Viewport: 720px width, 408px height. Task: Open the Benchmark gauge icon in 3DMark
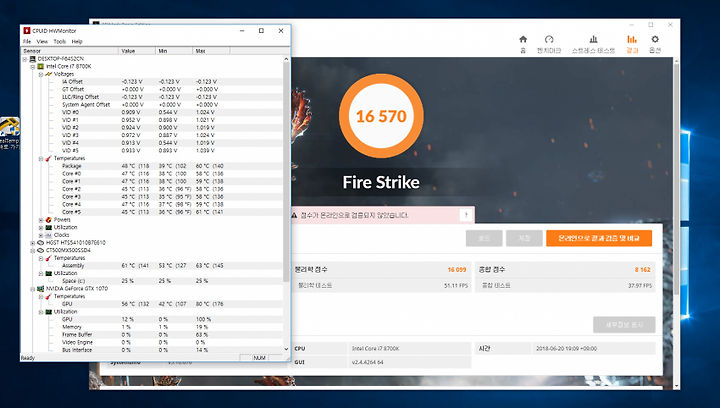549,39
